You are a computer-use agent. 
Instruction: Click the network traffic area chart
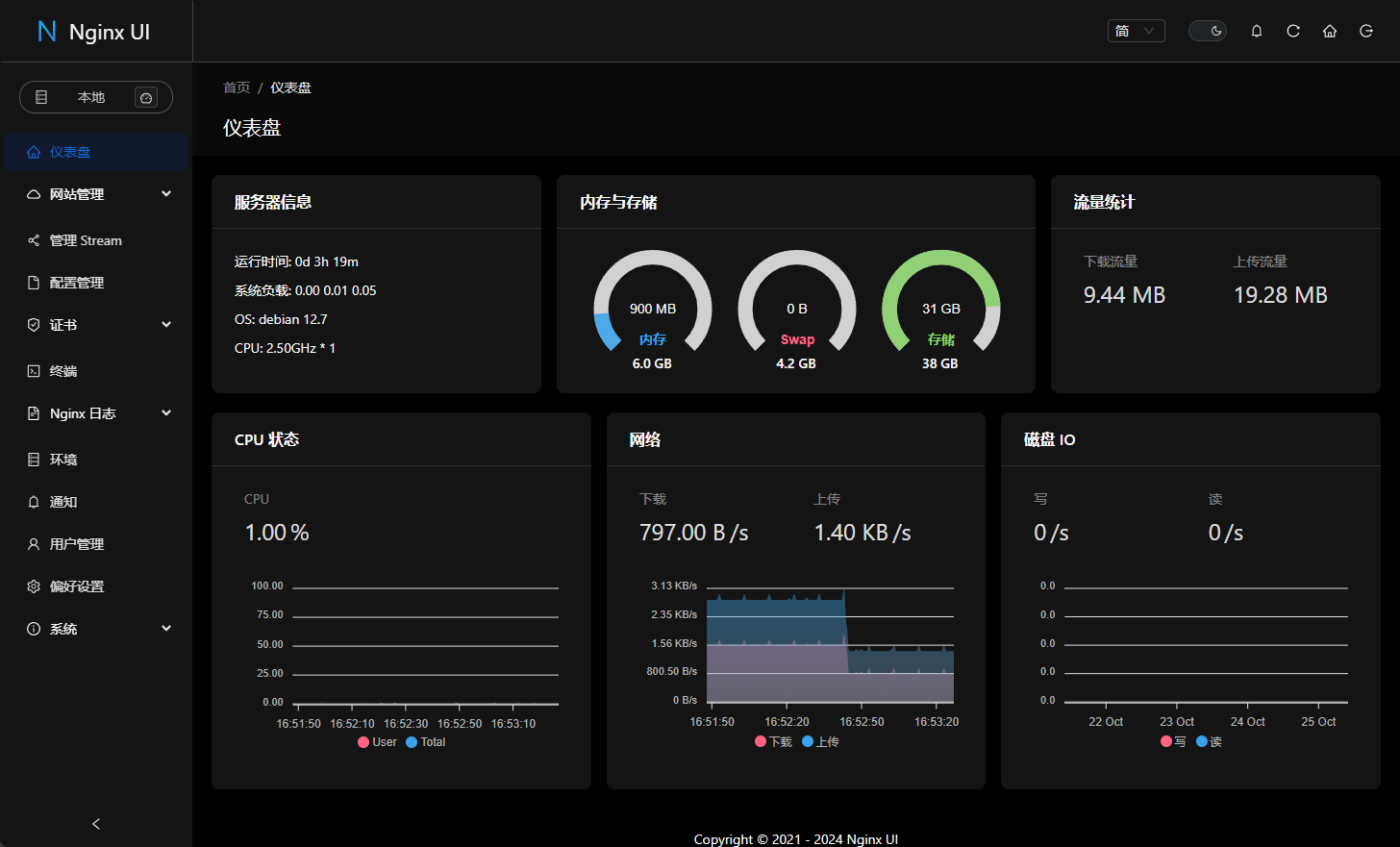[831, 645]
